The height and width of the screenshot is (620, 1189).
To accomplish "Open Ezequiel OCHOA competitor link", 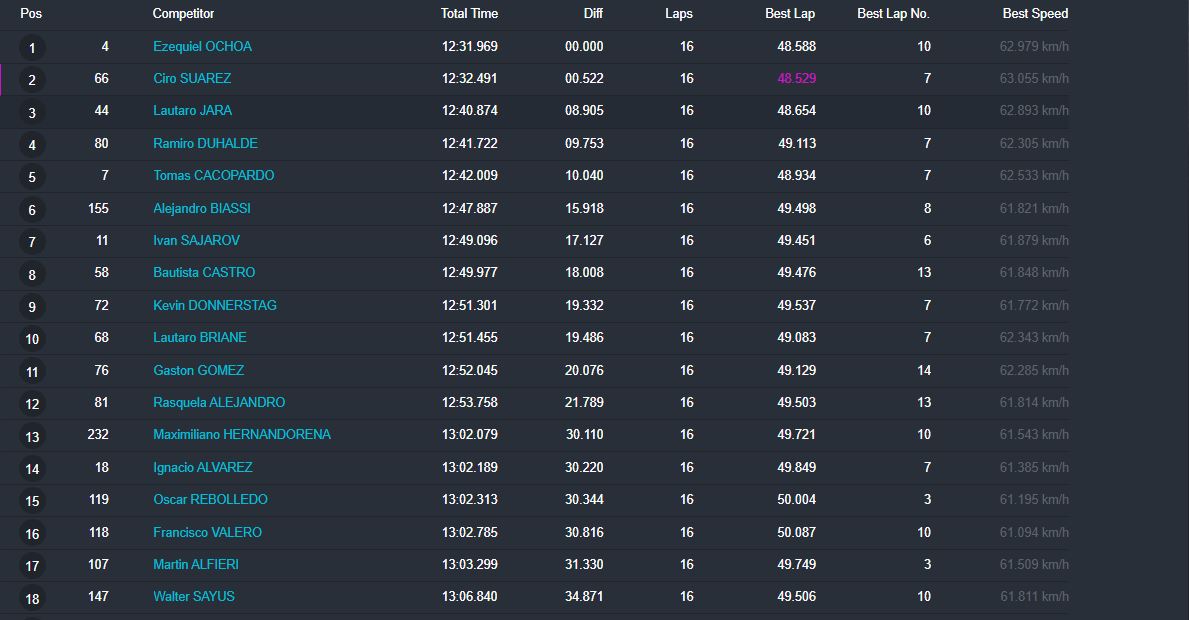I will (x=202, y=46).
